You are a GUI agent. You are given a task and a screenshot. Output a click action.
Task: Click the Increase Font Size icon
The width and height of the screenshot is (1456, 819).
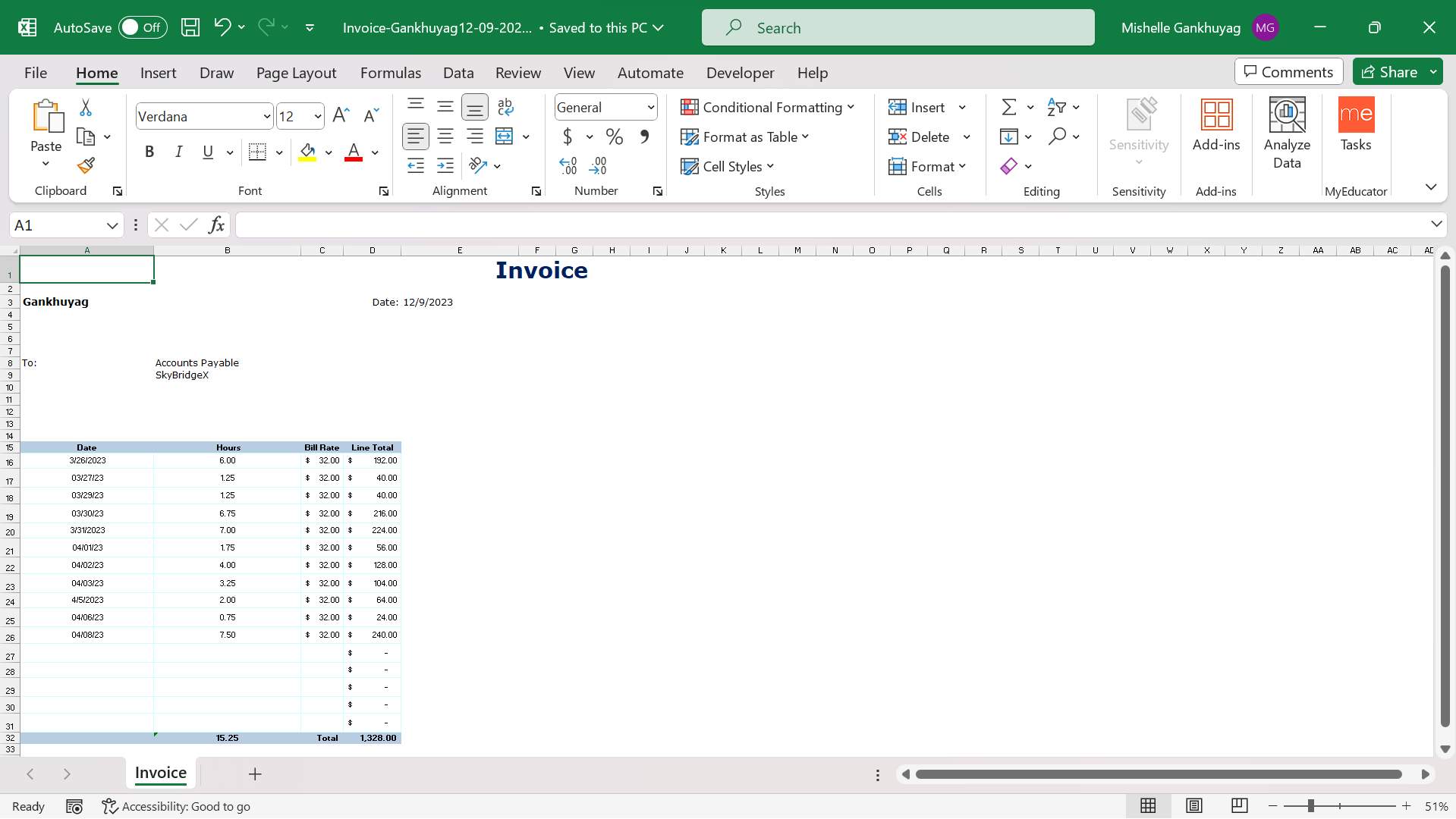[341, 116]
